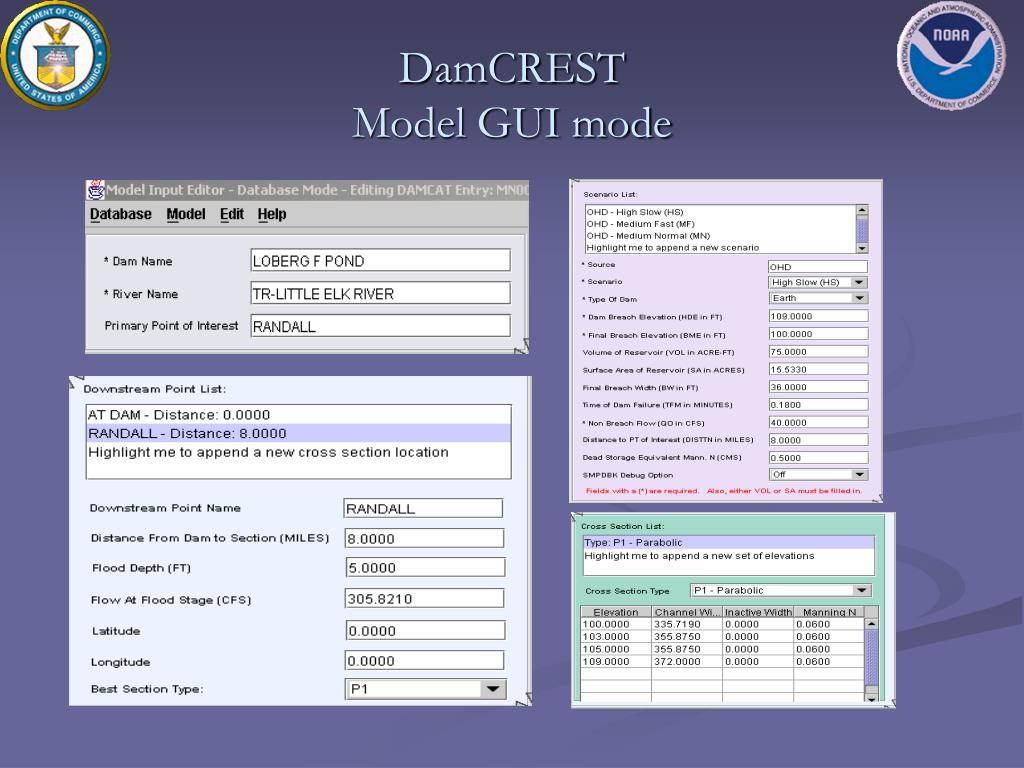Click the Manning N column header

[x=829, y=612]
